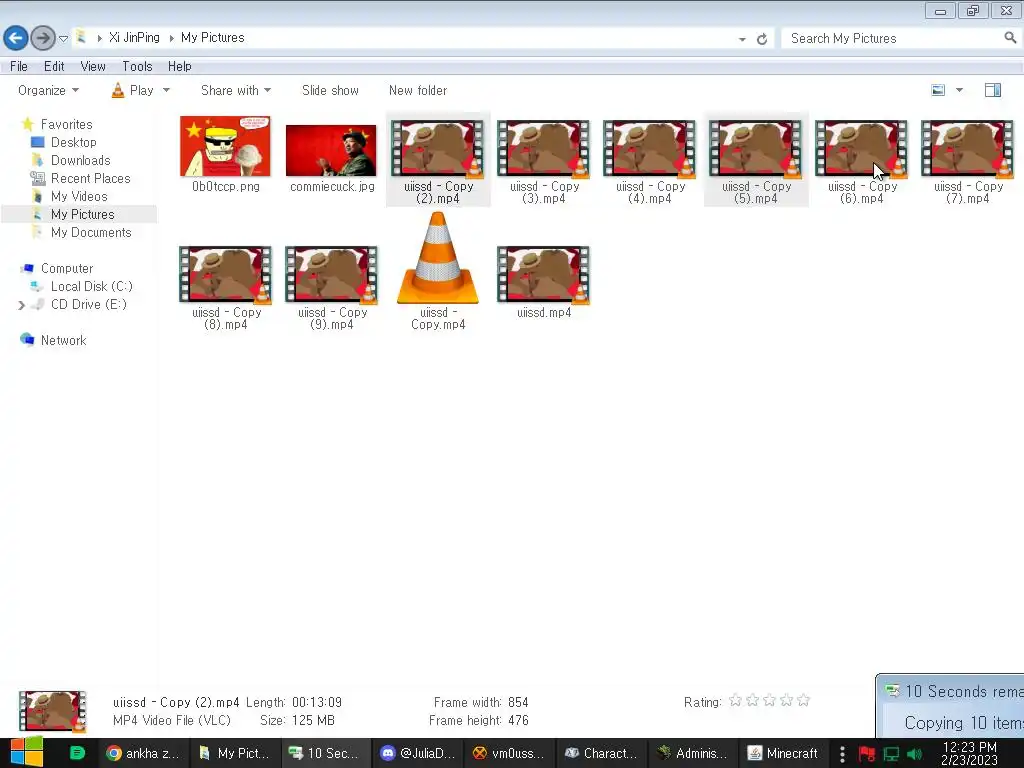Screen dimensions: 1024x768
Task: Click the taskbar clock 12:23 PM
Action: click(970, 747)
